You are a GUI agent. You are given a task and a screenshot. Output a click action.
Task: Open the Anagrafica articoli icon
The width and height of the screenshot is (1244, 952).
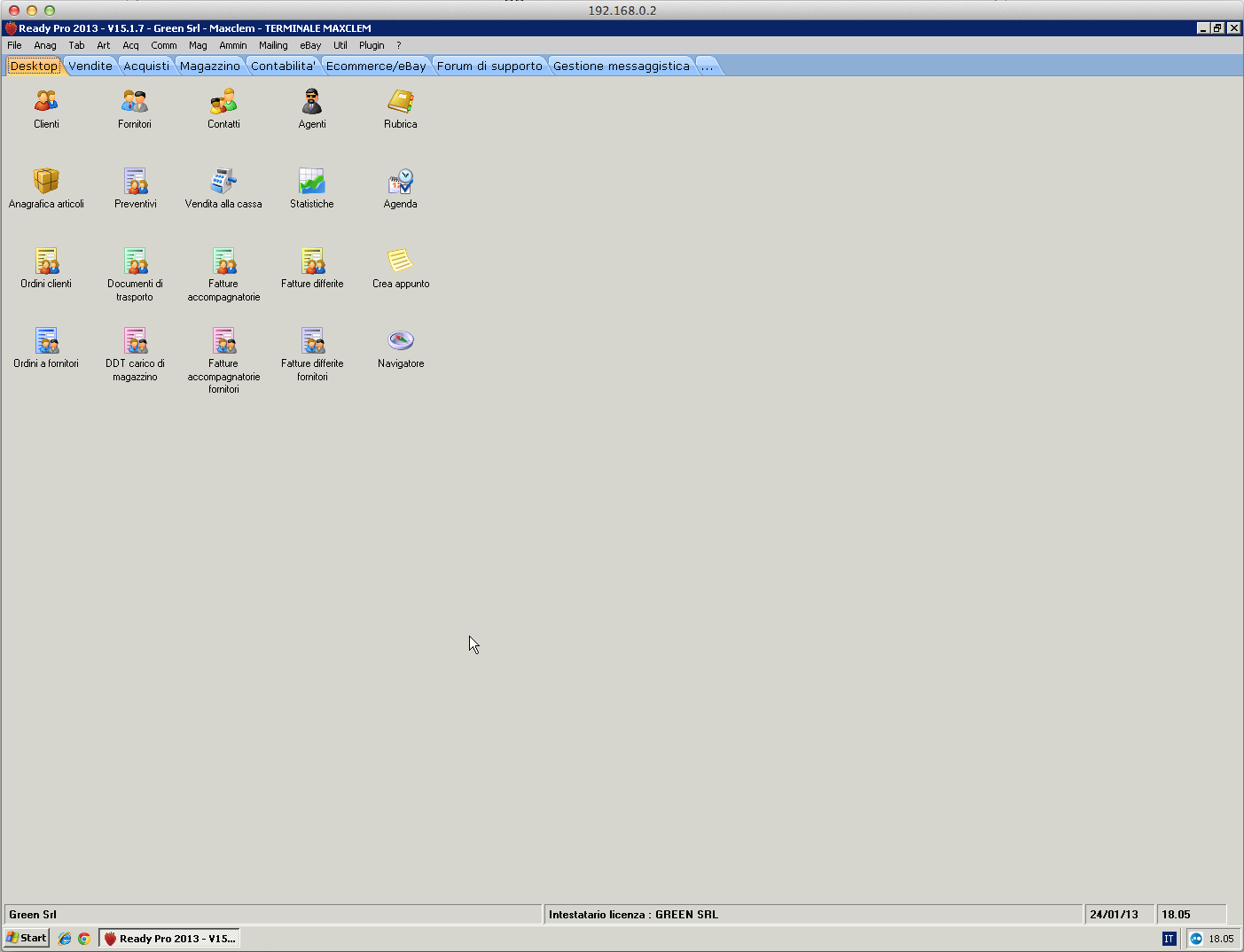point(46,181)
